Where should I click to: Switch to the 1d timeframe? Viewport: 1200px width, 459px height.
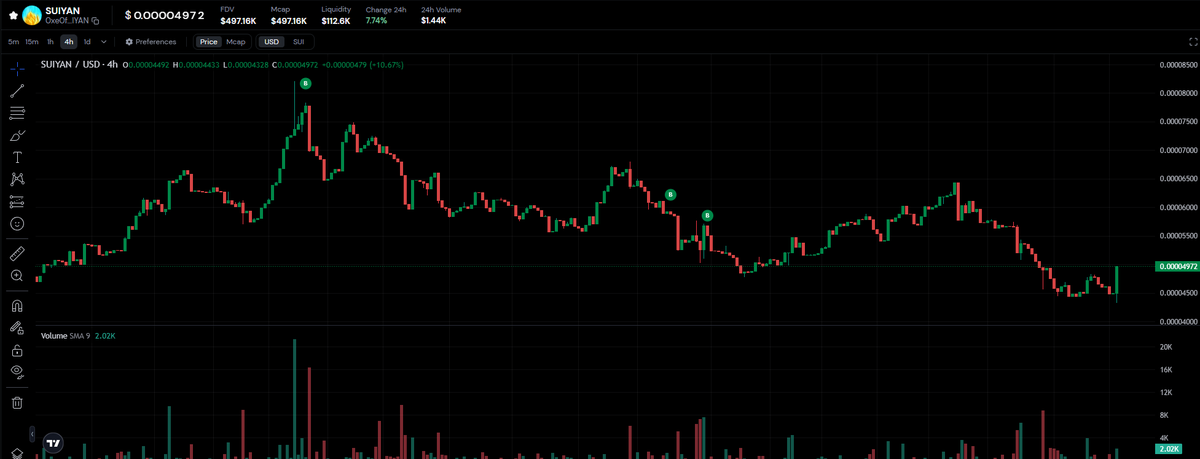tap(87, 42)
